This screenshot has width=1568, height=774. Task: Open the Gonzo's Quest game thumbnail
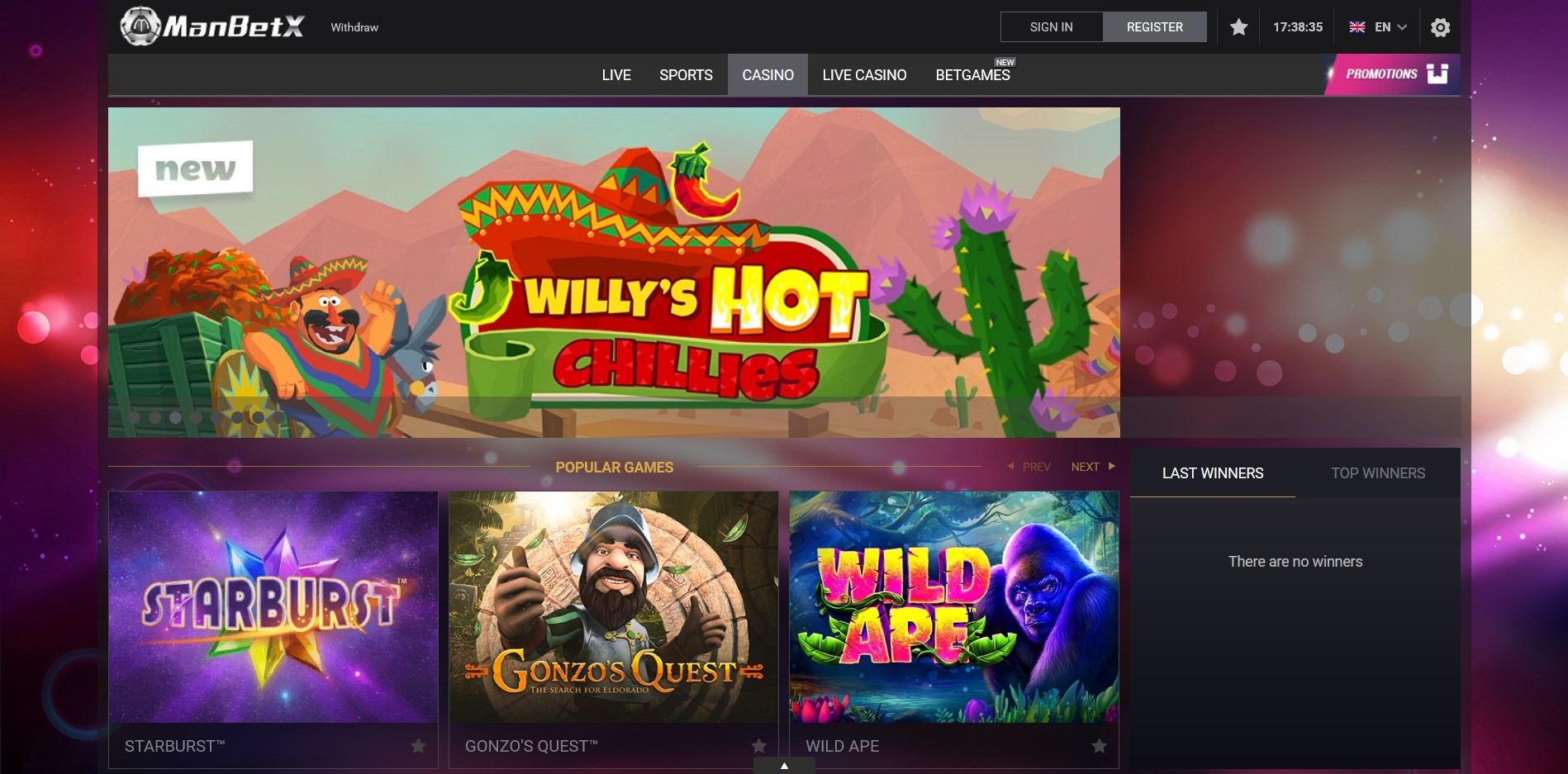click(614, 607)
